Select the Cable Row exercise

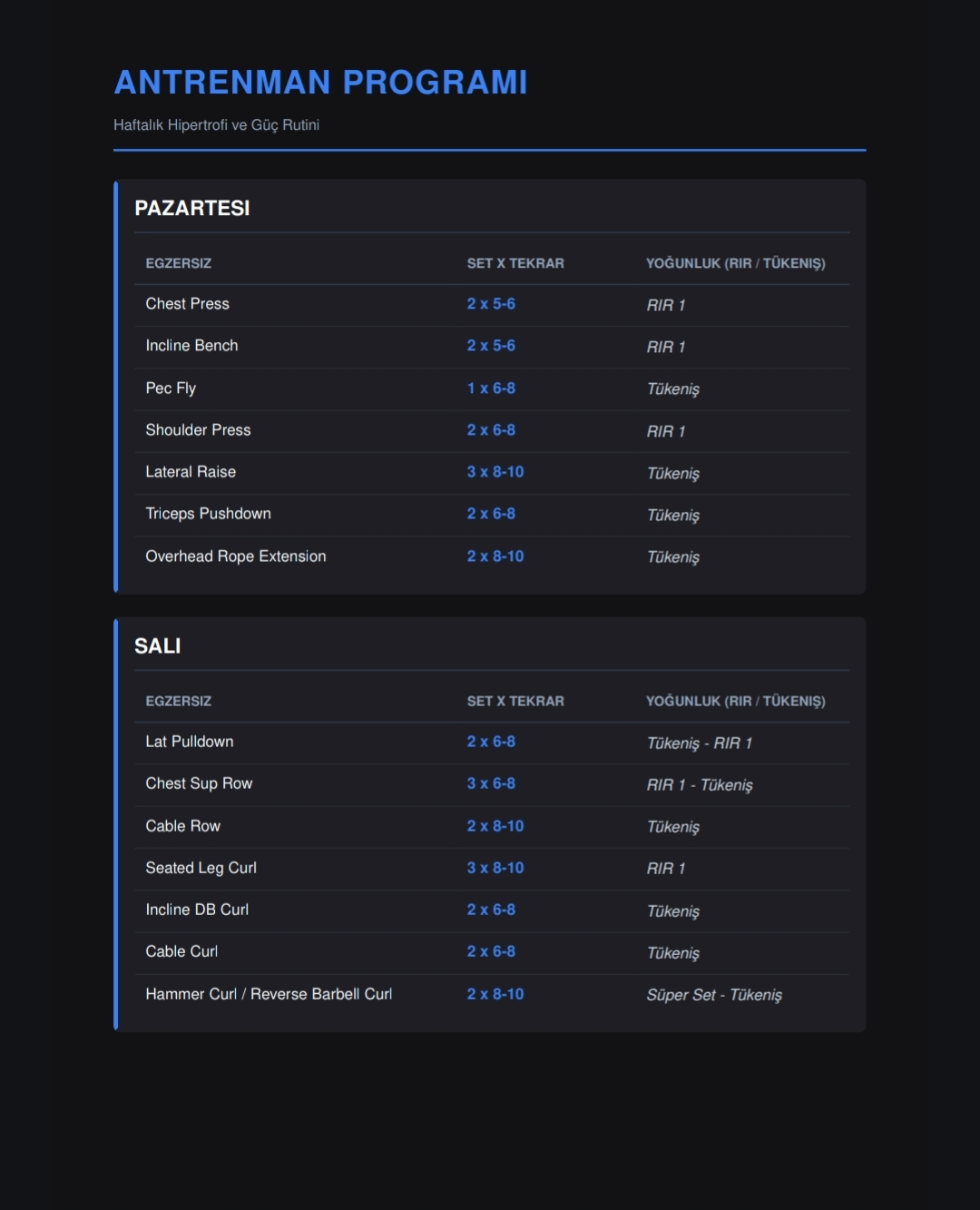183,826
